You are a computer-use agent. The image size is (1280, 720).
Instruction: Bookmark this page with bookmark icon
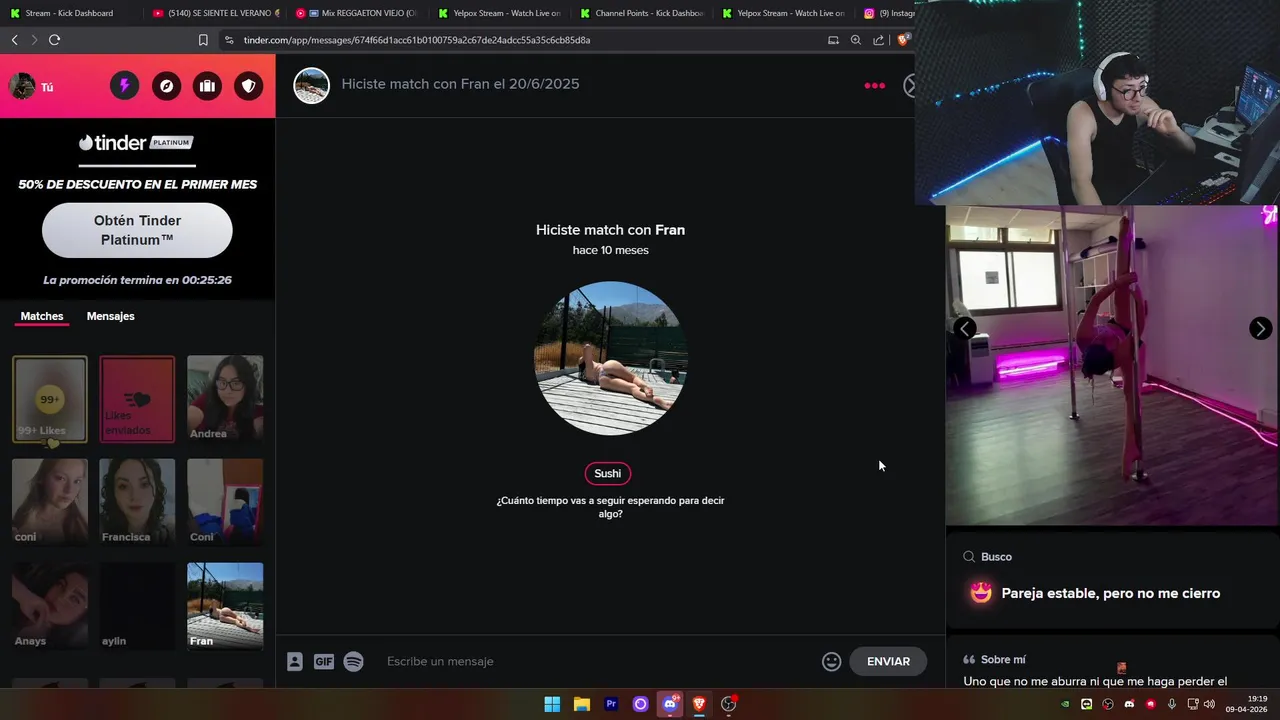click(x=203, y=40)
